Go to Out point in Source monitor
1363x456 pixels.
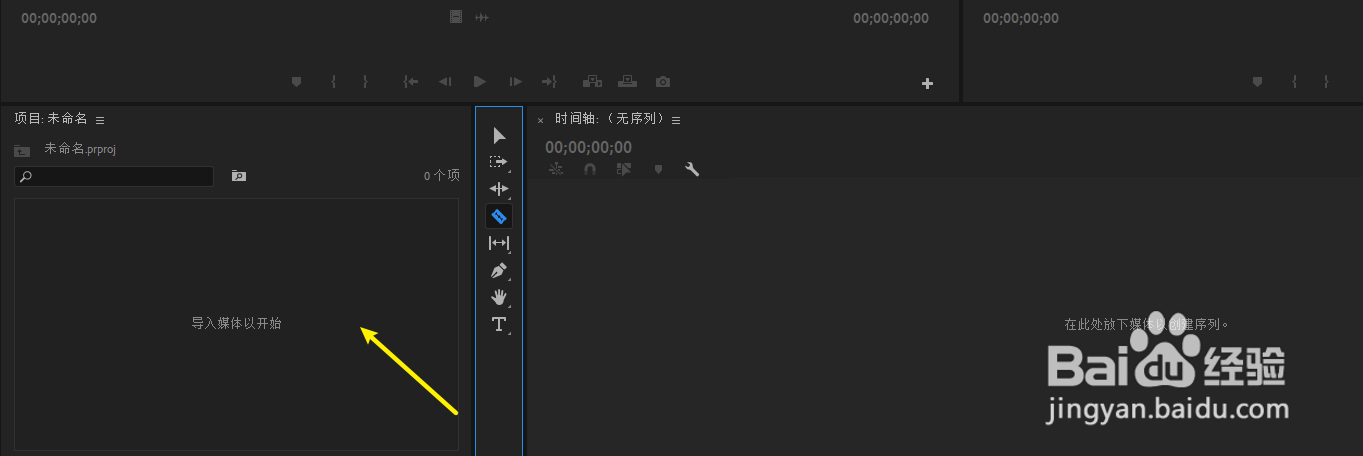(x=549, y=82)
